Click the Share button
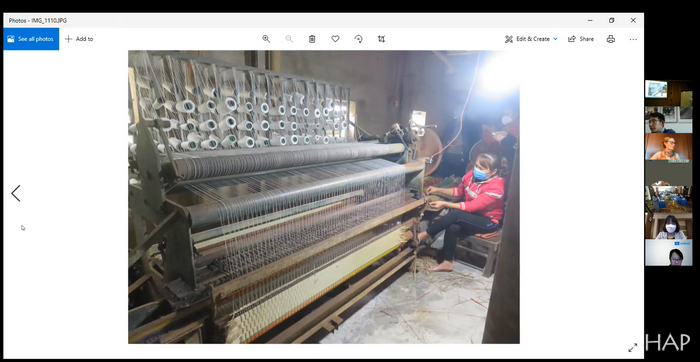The height and width of the screenshot is (362, 700). tap(581, 39)
